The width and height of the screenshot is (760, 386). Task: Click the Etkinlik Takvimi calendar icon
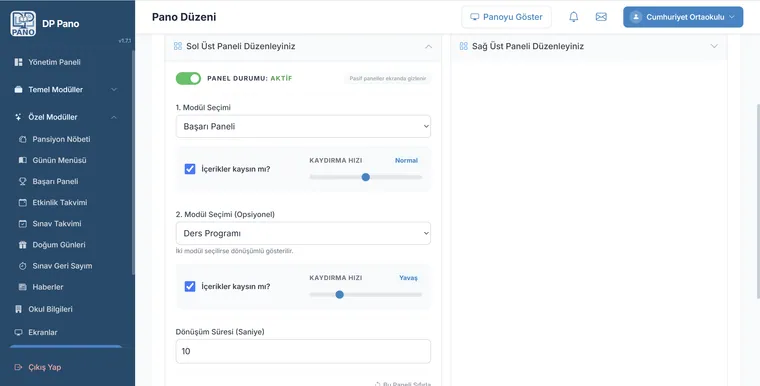point(22,203)
